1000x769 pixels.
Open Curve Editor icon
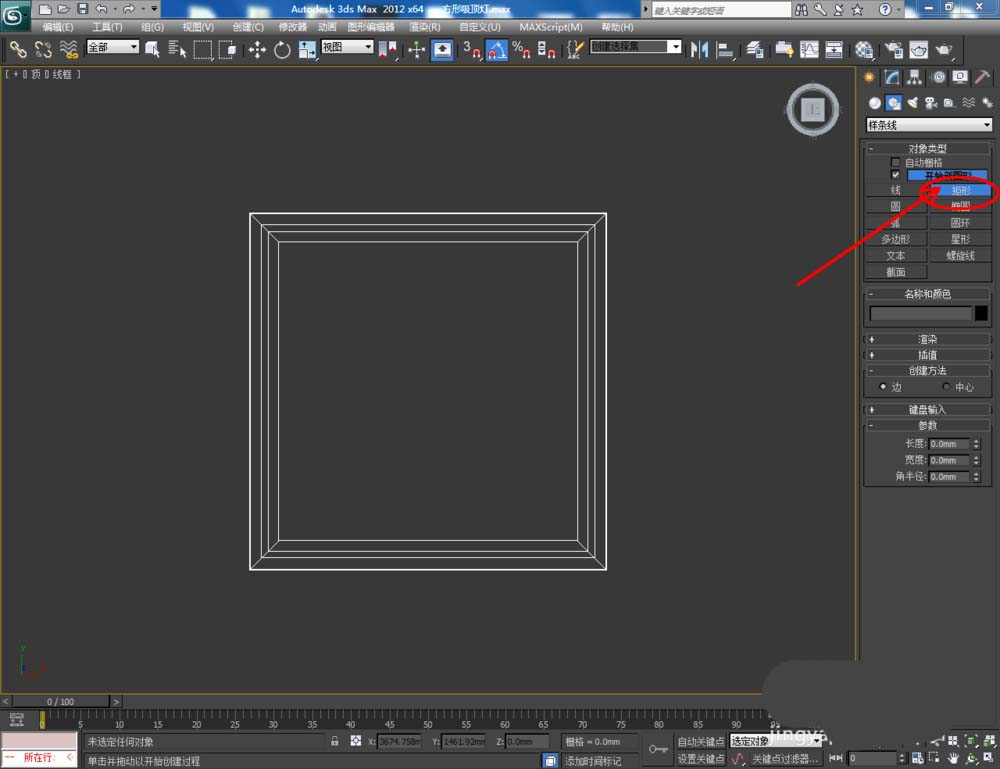[809, 49]
